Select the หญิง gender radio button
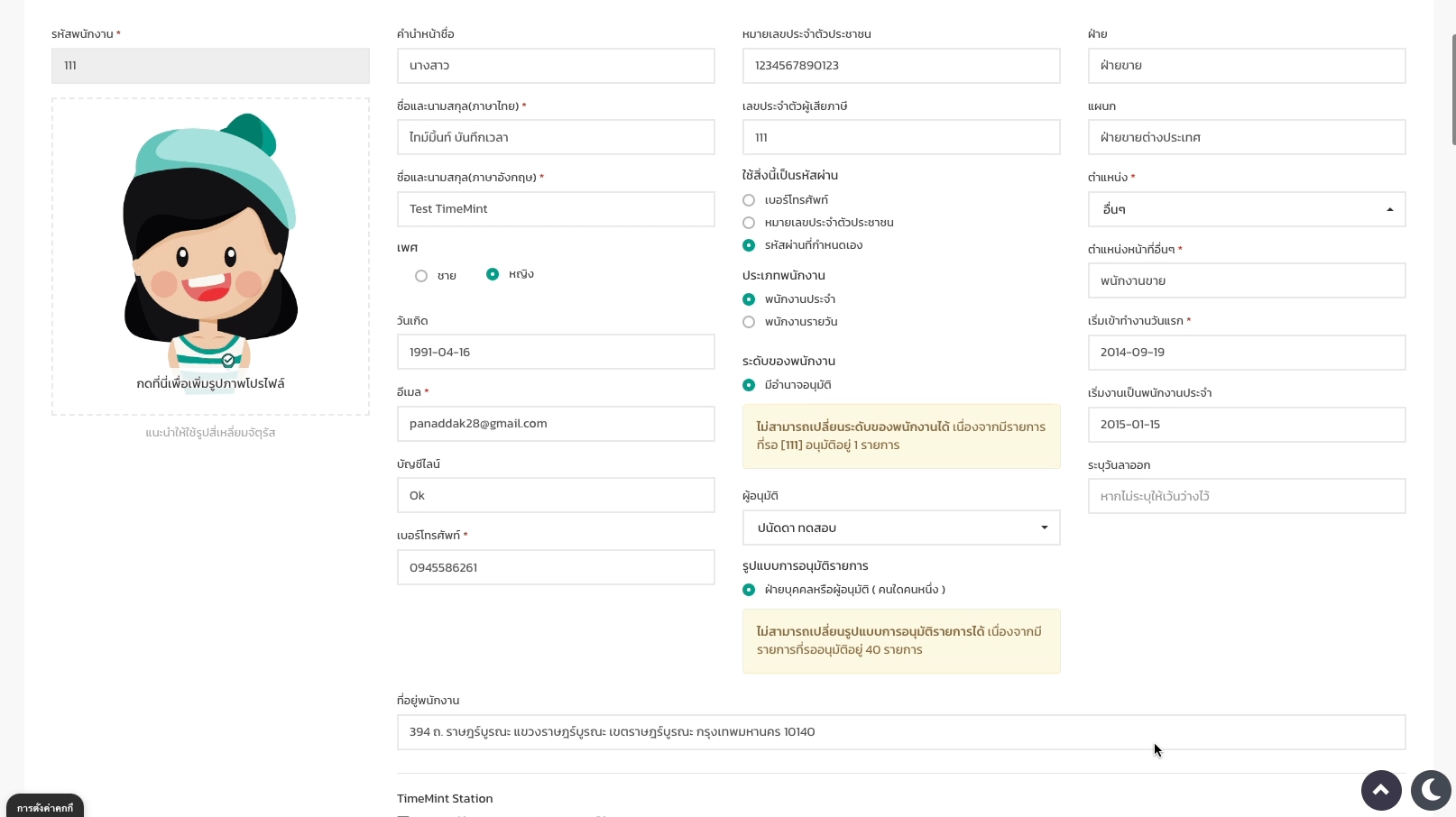 493,274
